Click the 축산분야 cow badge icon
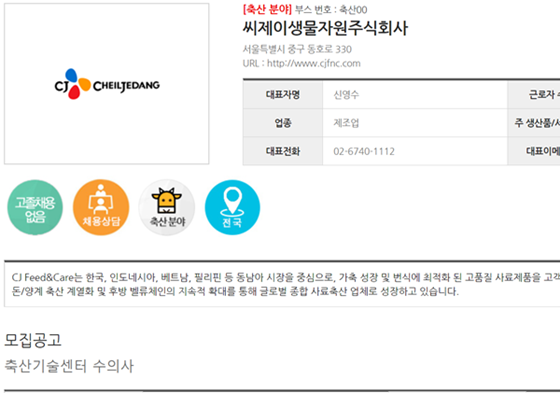Screen dimensions: 560x393 167,207
